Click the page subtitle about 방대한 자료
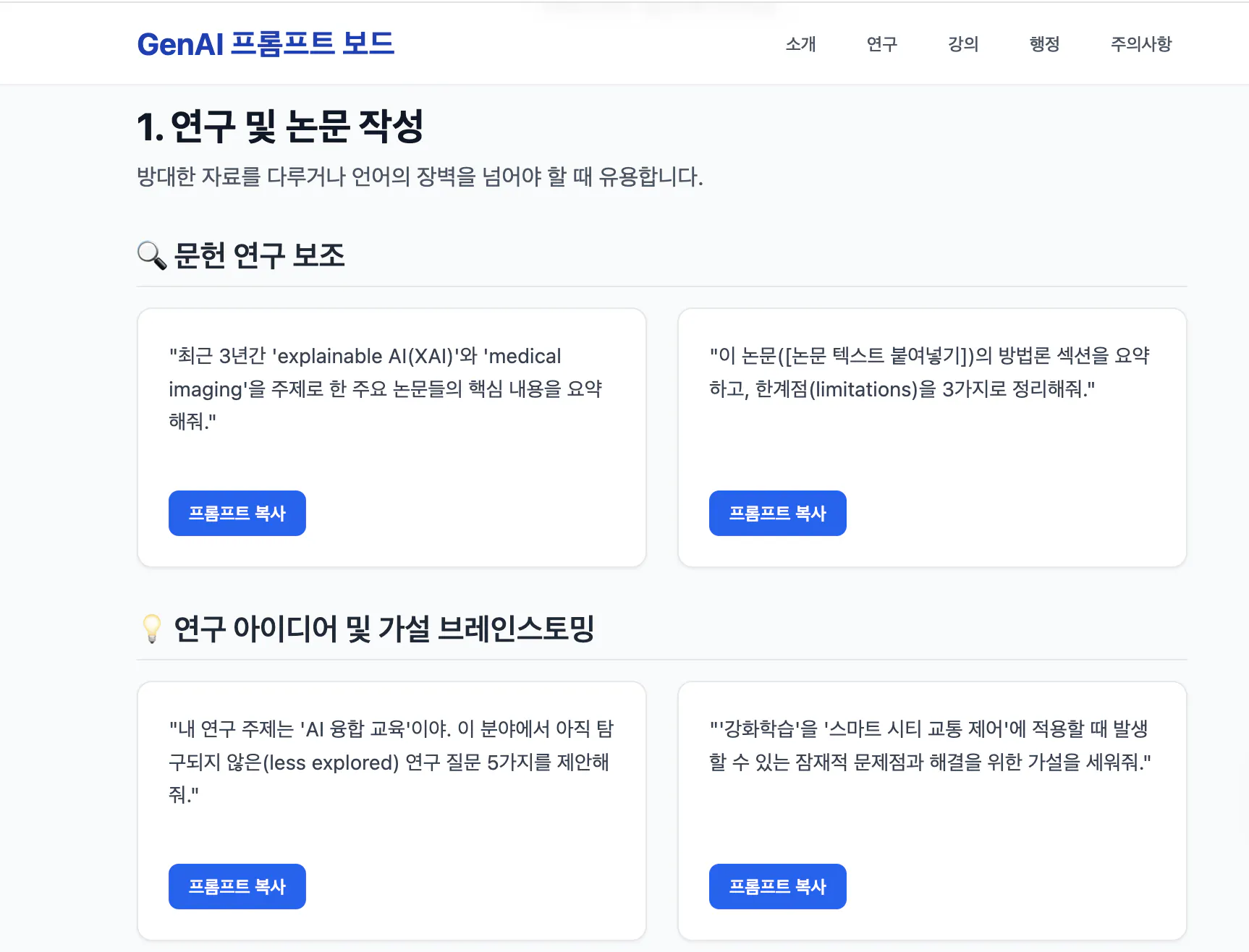 click(x=419, y=175)
